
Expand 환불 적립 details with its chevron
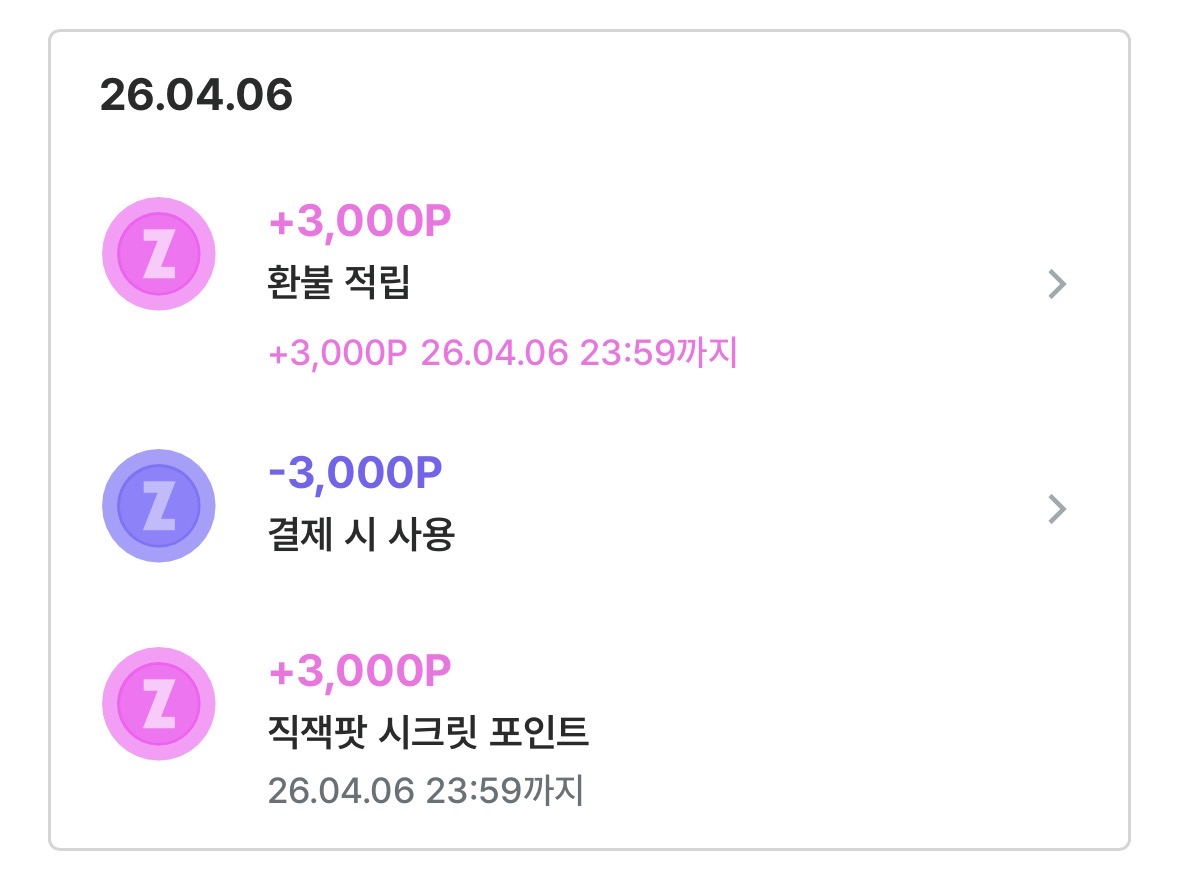(1057, 286)
